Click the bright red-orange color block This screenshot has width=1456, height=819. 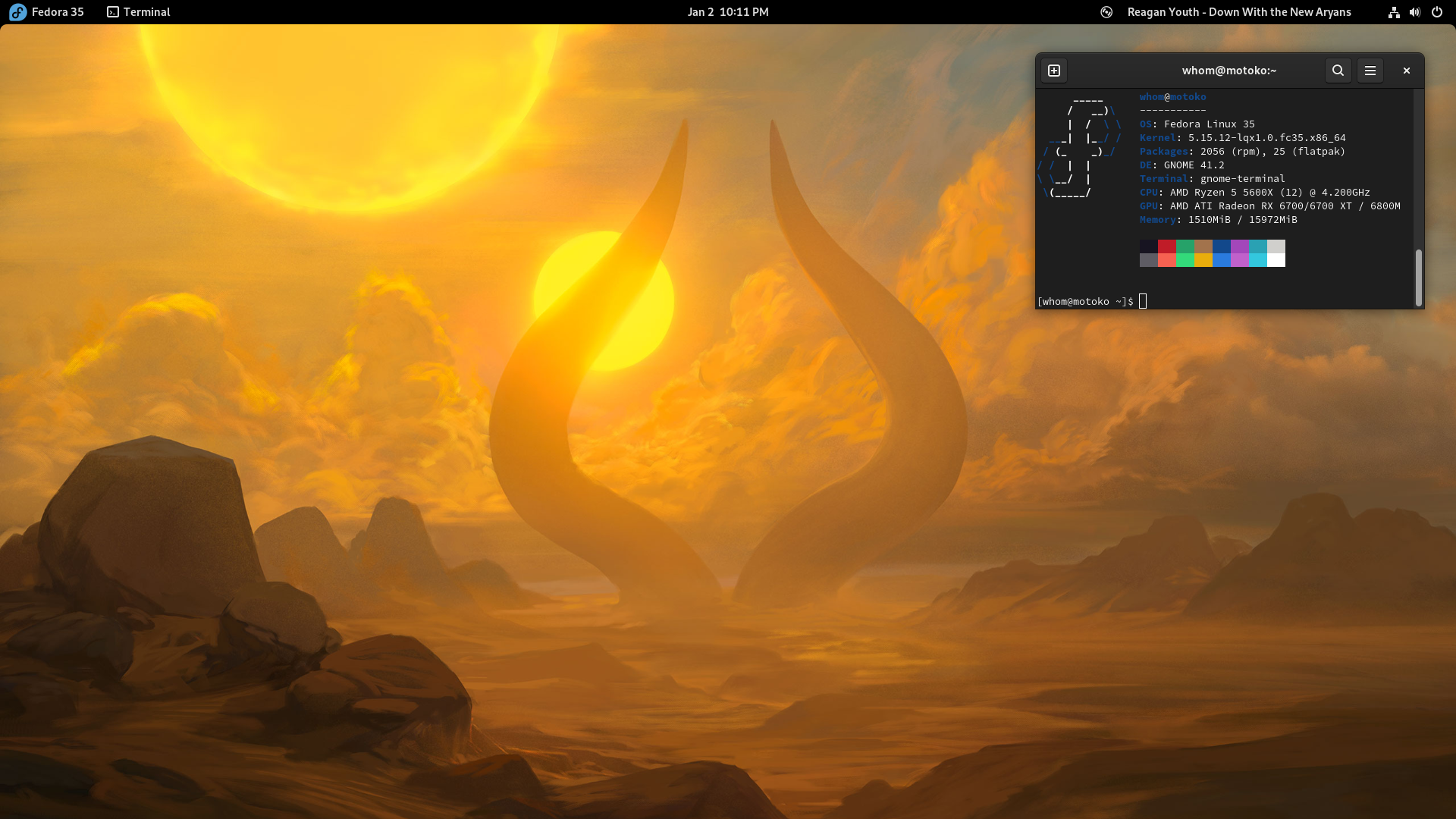[1166, 260]
